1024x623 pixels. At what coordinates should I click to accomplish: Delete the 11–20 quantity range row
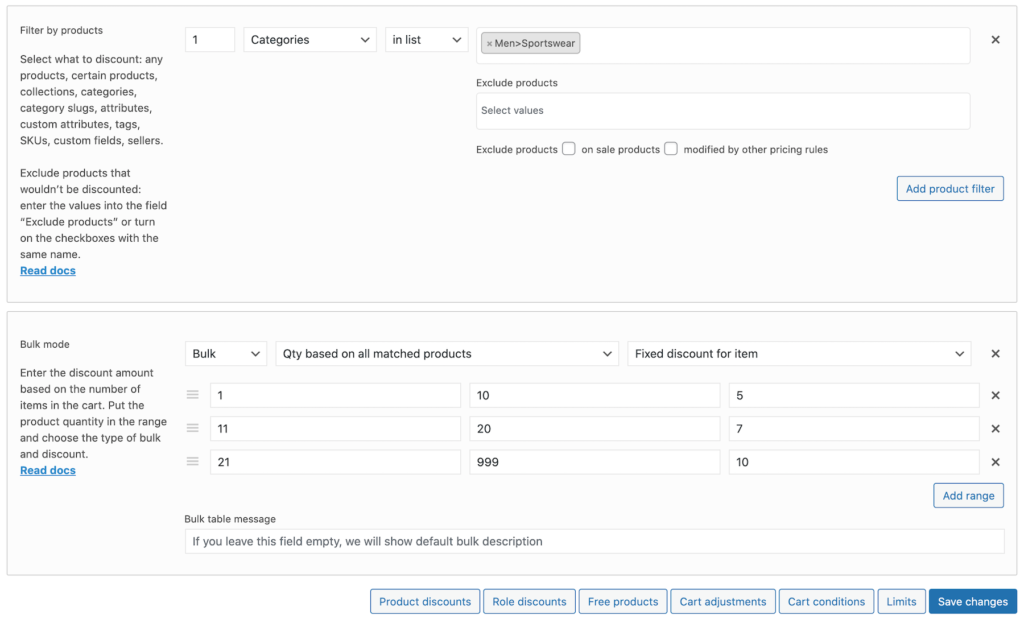tap(996, 428)
